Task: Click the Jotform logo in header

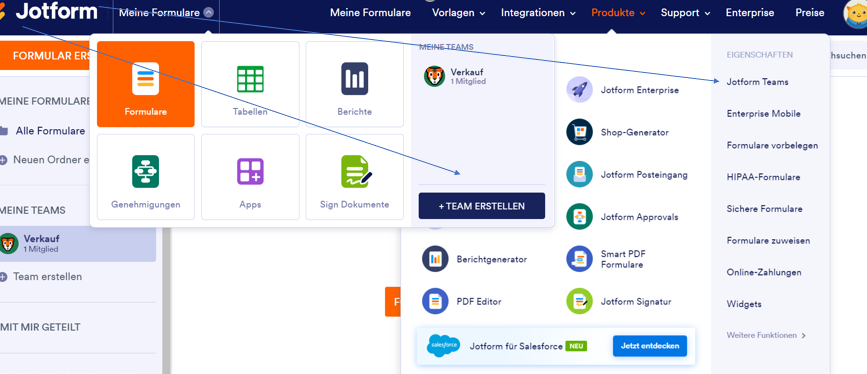Action: 49,11
